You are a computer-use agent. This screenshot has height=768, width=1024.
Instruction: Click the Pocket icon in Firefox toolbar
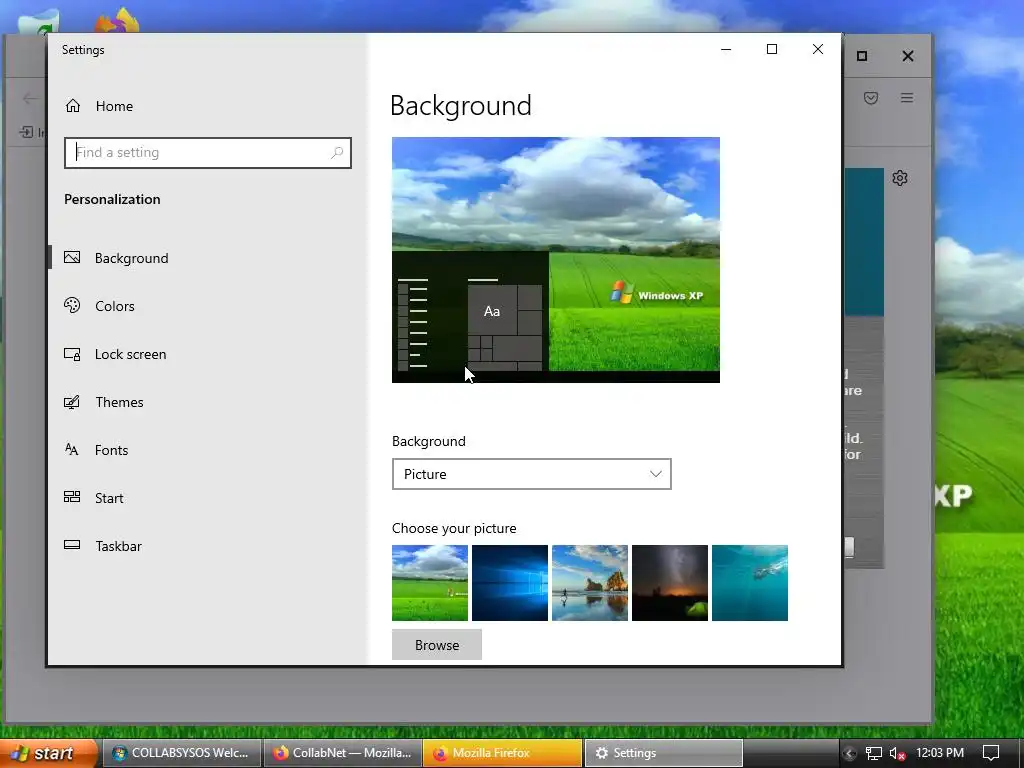[871, 98]
